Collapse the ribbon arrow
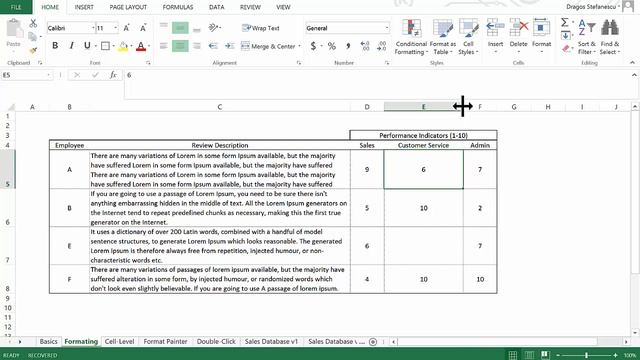 (632, 62)
